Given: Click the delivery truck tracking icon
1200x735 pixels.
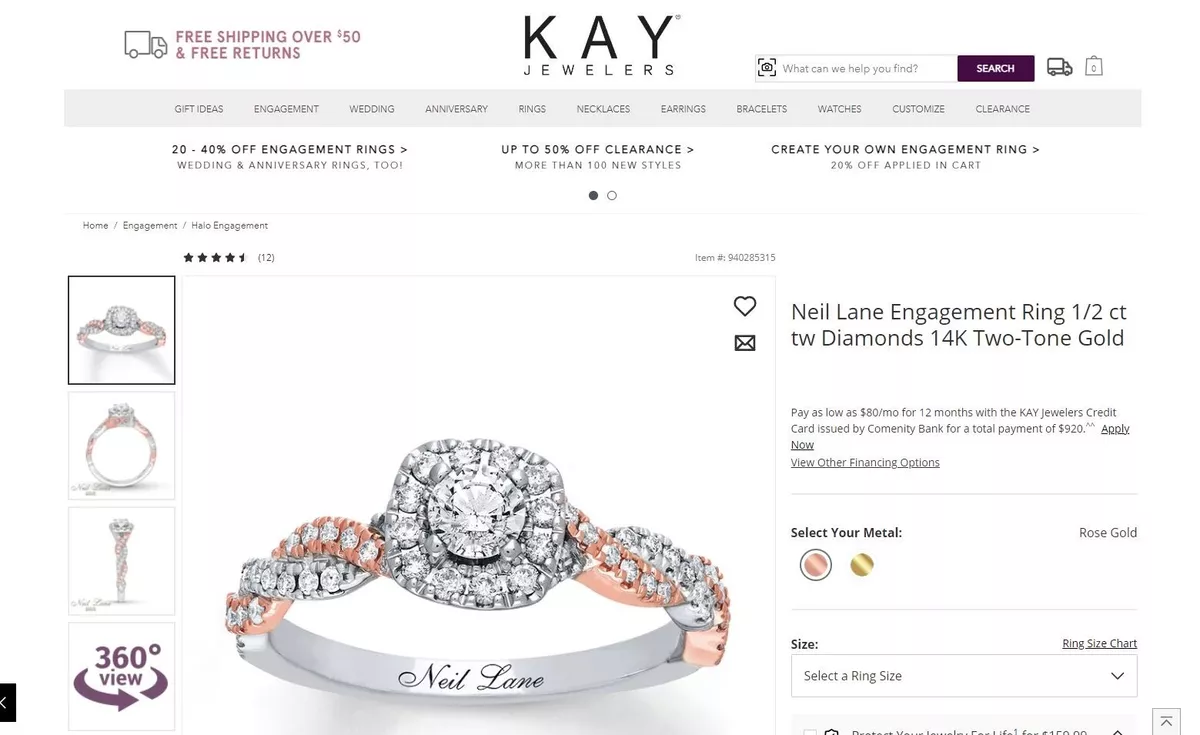Looking at the screenshot, I should tap(1060, 67).
